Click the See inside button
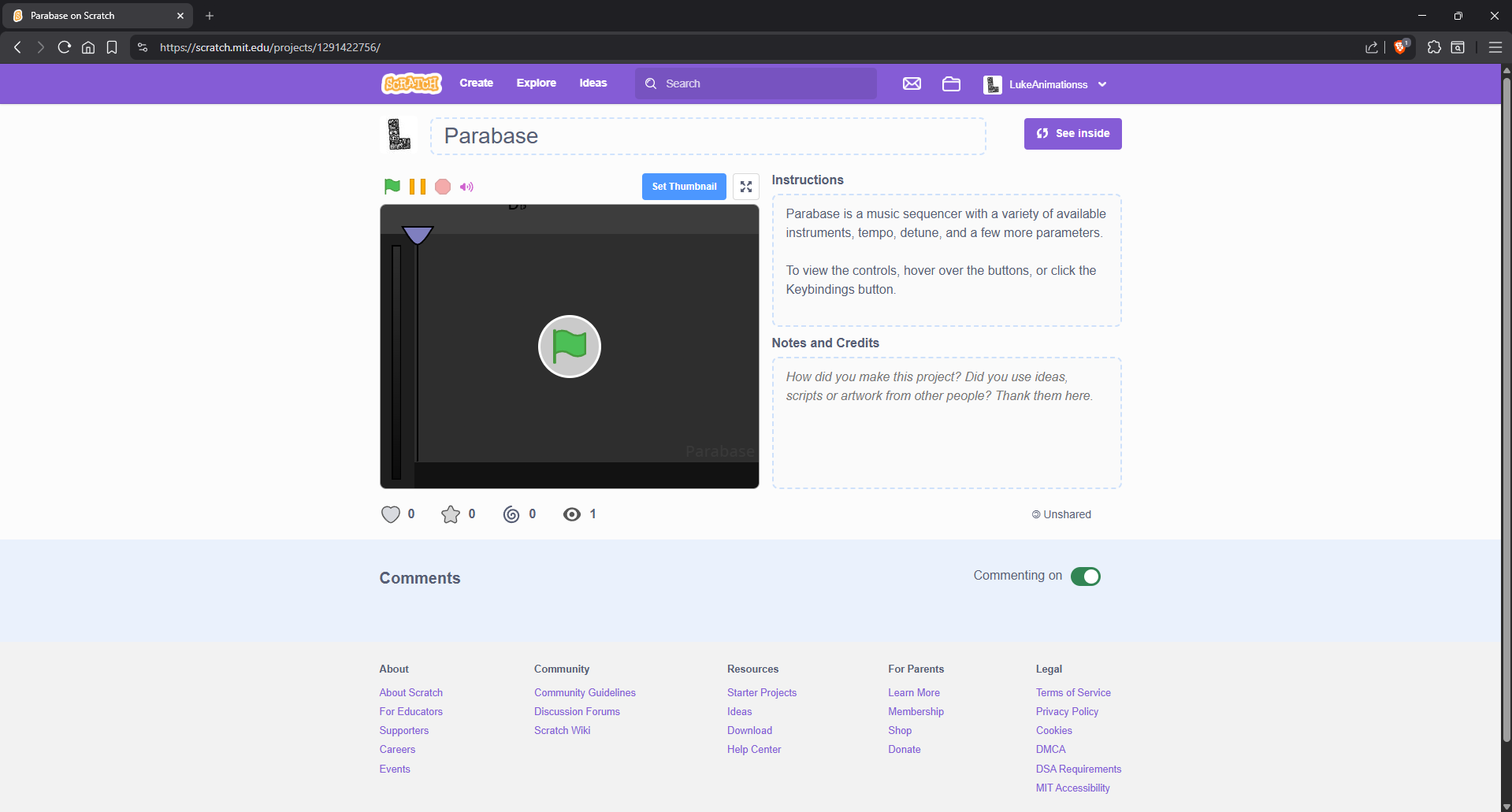The width and height of the screenshot is (1512, 812). click(x=1072, y=133)
